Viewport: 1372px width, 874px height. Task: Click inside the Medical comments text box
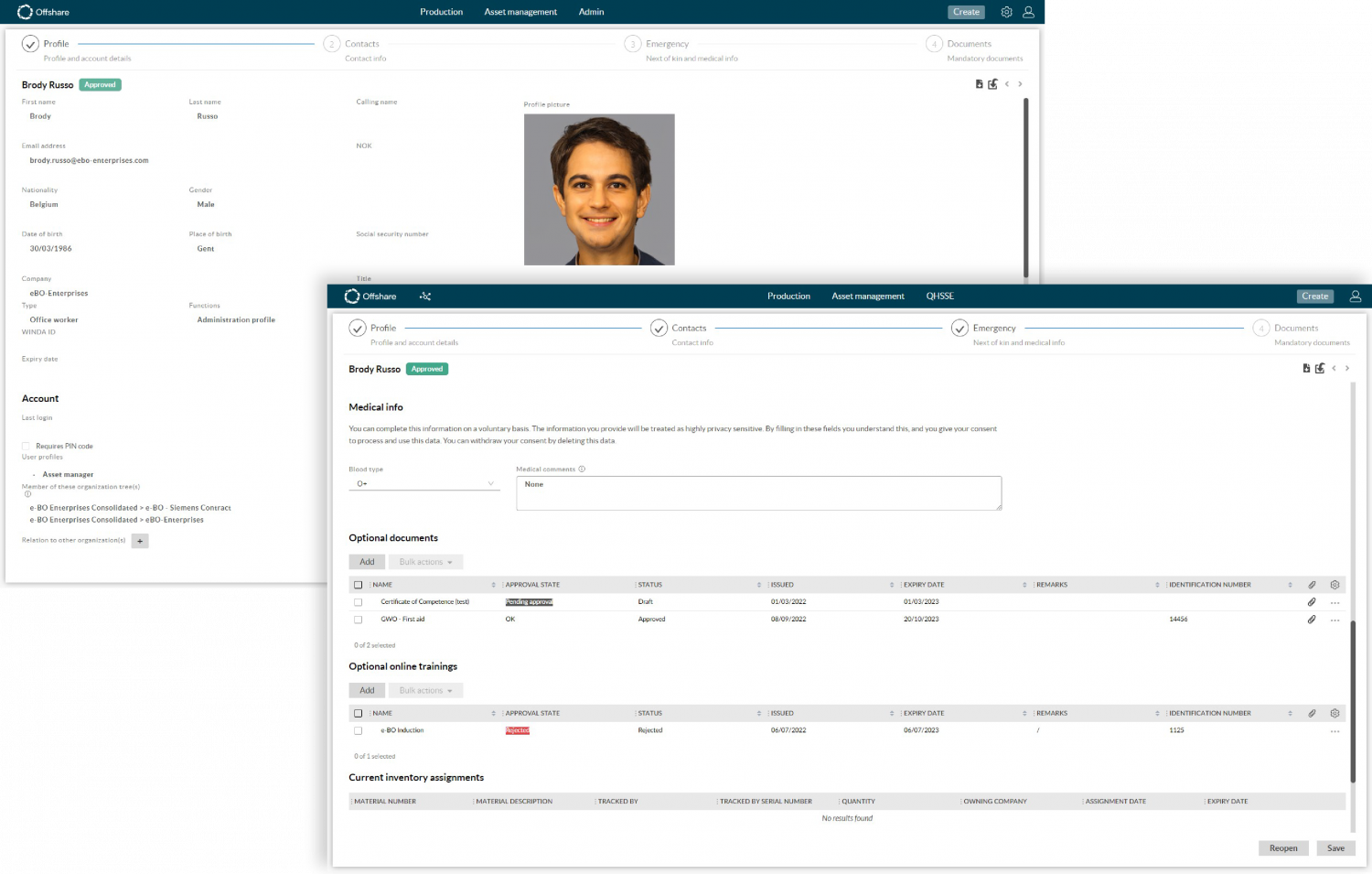tap(757, 493)
